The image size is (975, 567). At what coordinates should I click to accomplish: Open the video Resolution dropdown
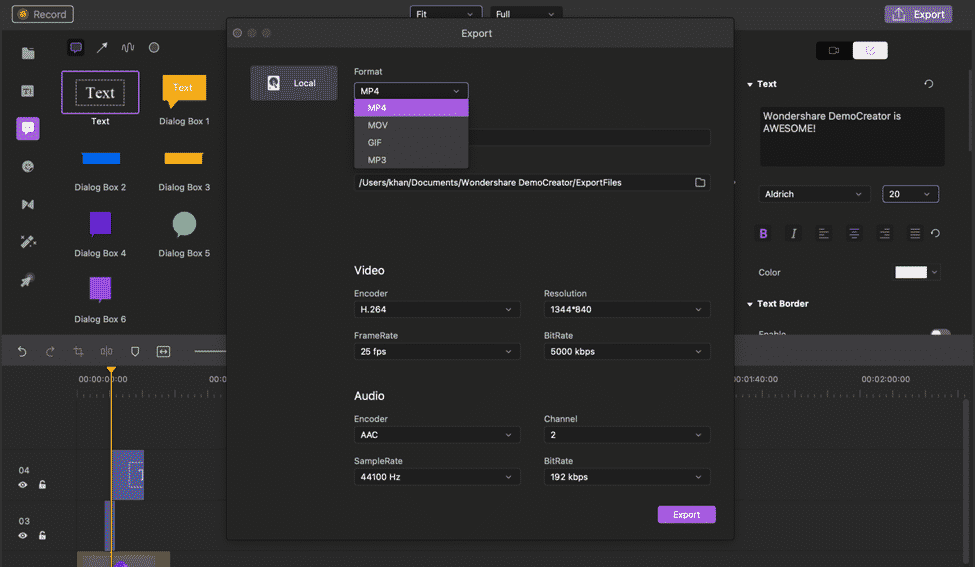626,310
